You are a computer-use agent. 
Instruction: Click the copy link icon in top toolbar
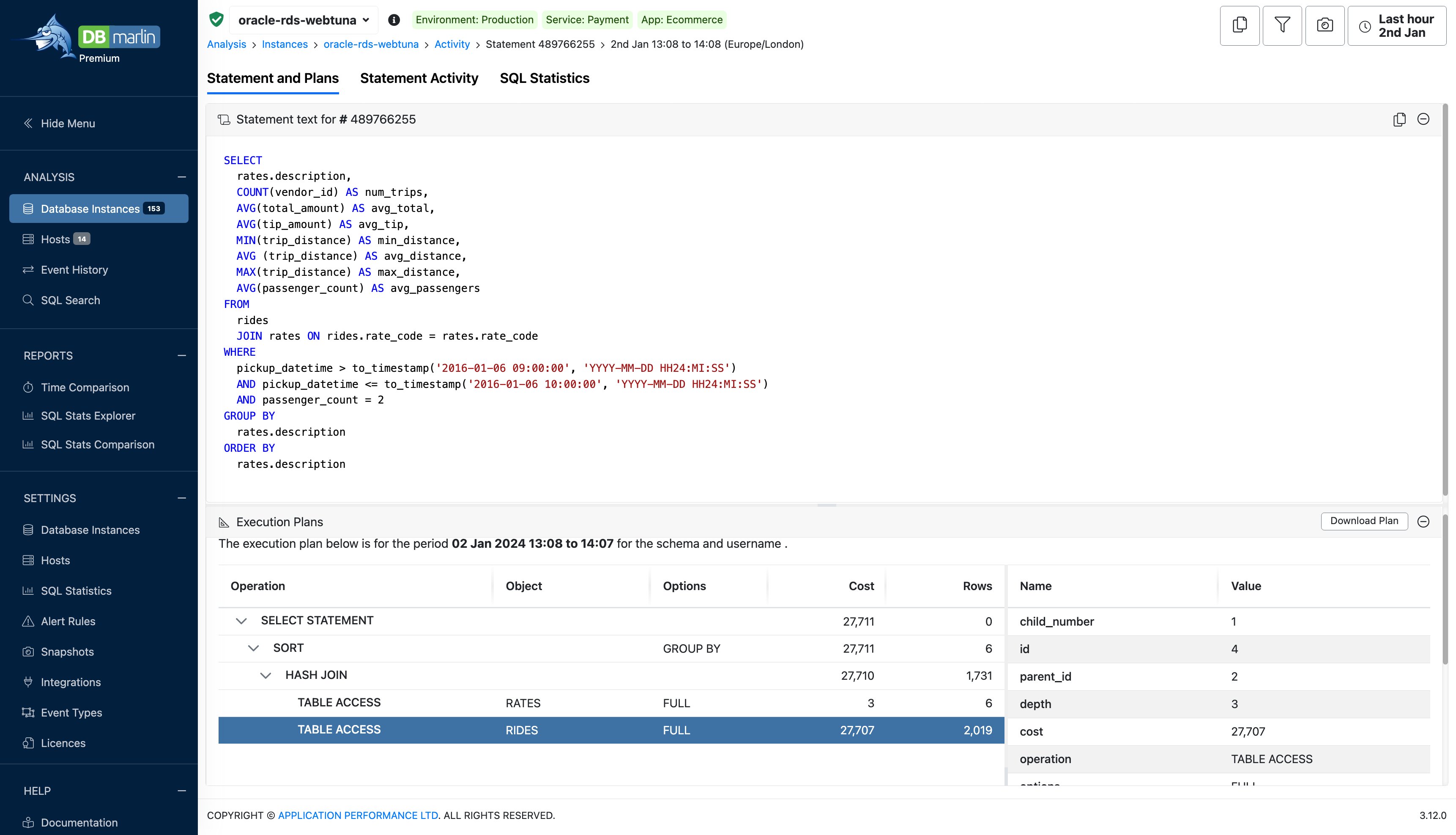1240,25
